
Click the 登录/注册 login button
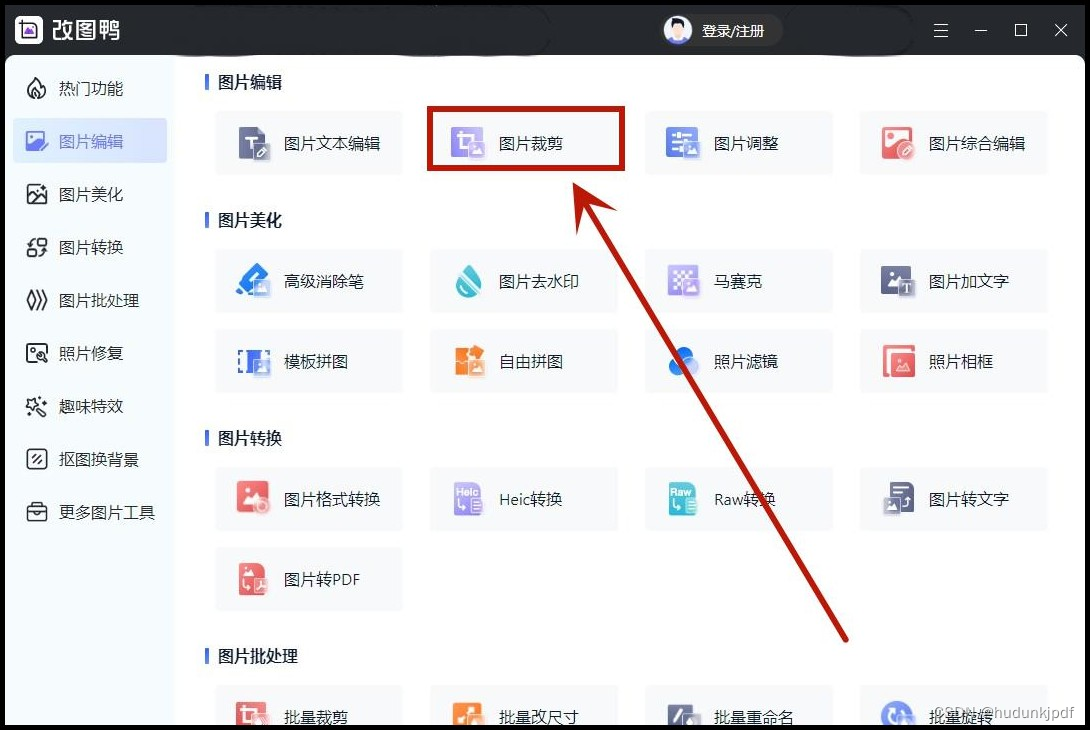(x=720, y=30)
